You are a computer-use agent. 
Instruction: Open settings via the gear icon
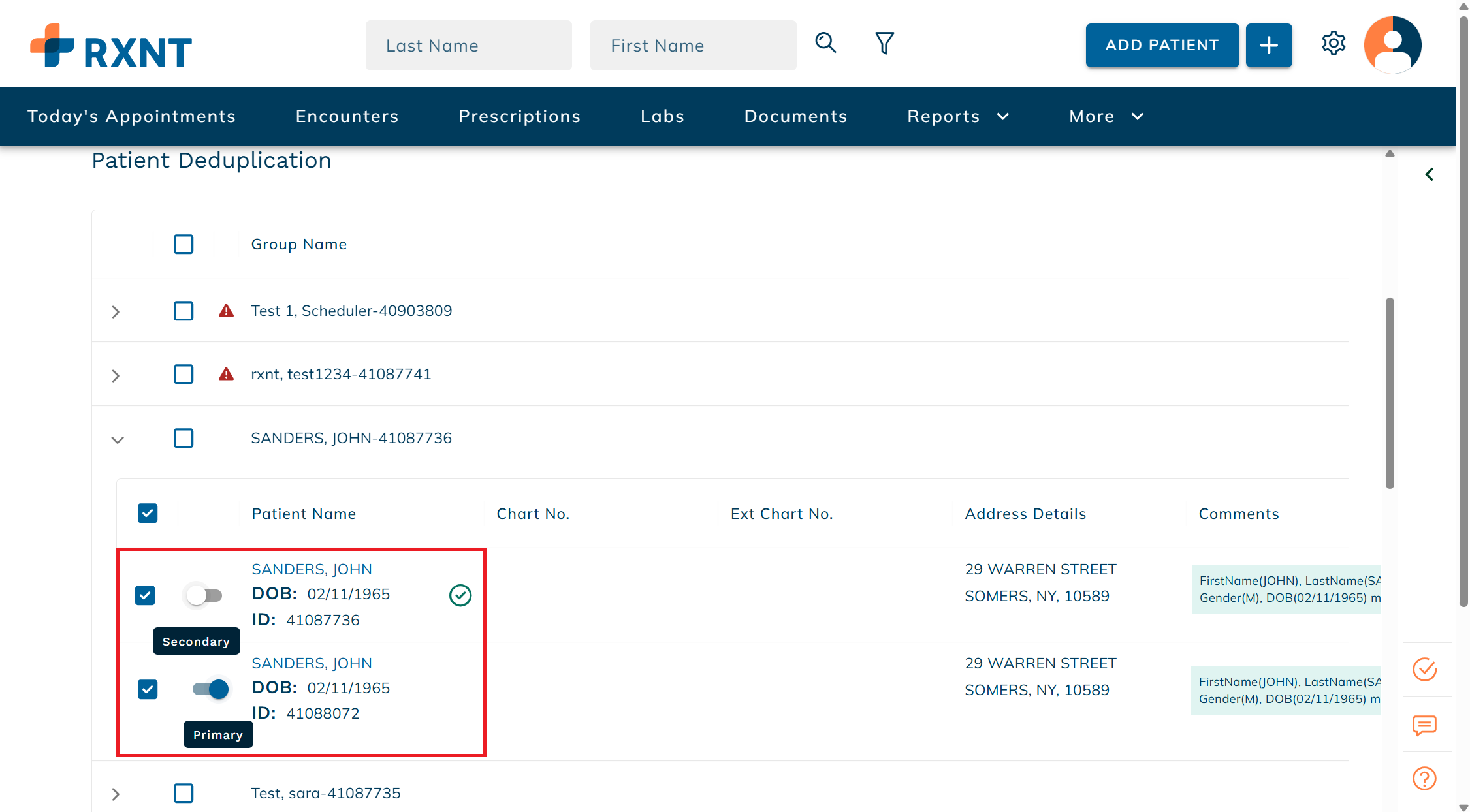pos(1334,44)
